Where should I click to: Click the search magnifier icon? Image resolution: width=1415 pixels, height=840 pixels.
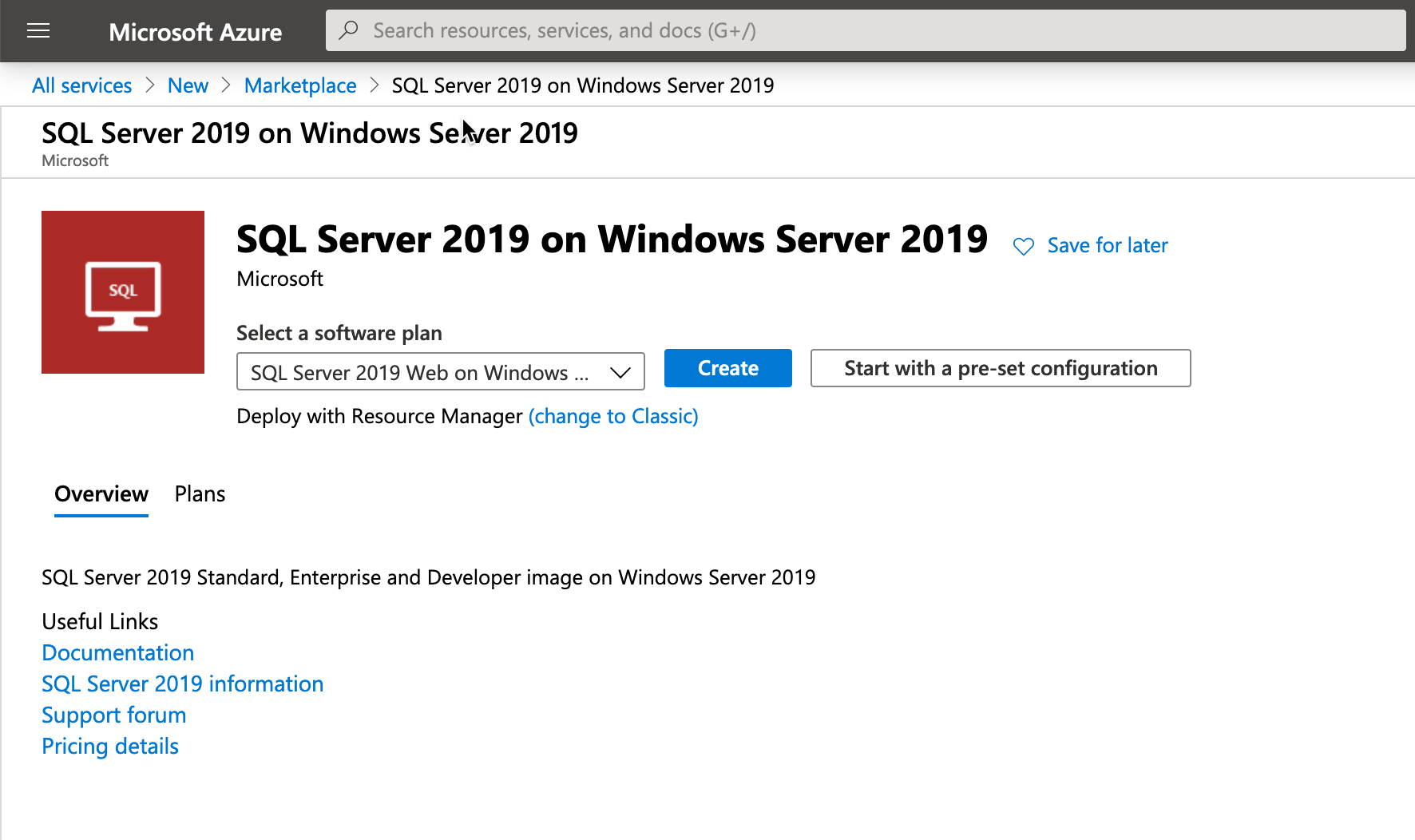coord(348,30)
